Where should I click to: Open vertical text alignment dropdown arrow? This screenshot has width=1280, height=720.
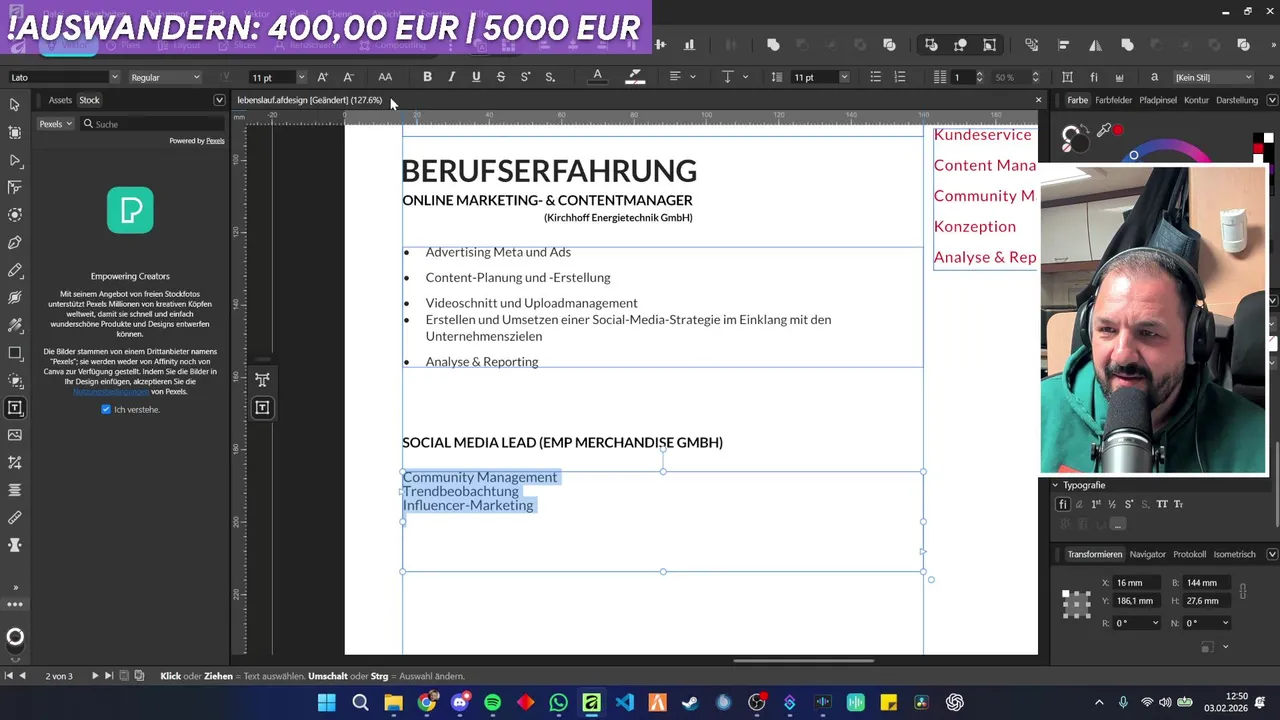746,77
